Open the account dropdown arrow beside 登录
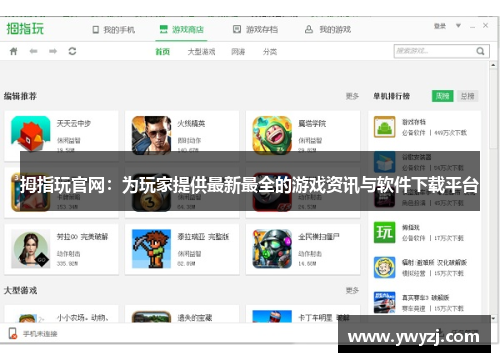This screenshot has height=362, width=500. click(x=459, y=26)
